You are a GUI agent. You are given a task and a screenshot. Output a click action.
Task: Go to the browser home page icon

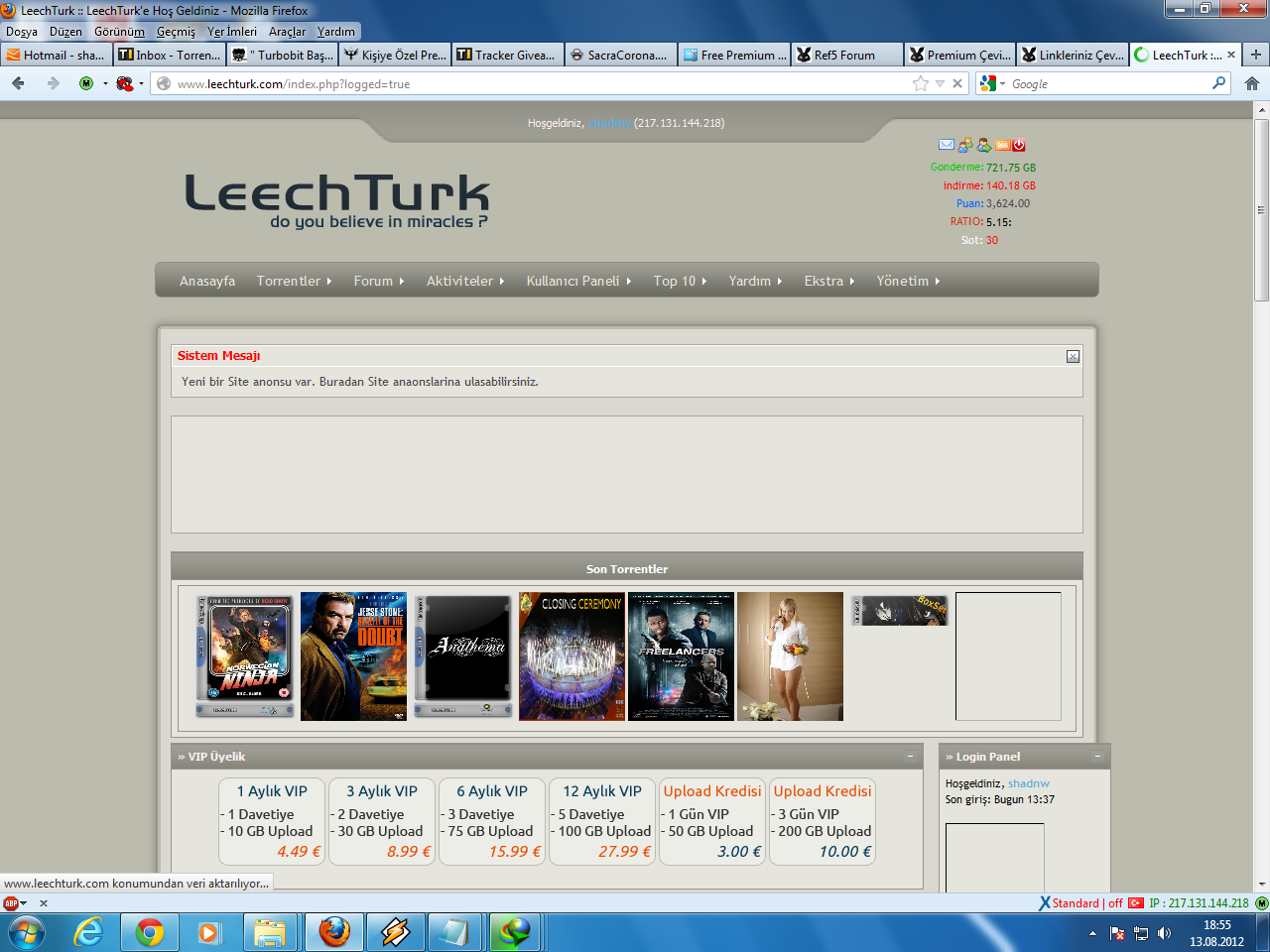1252,83
